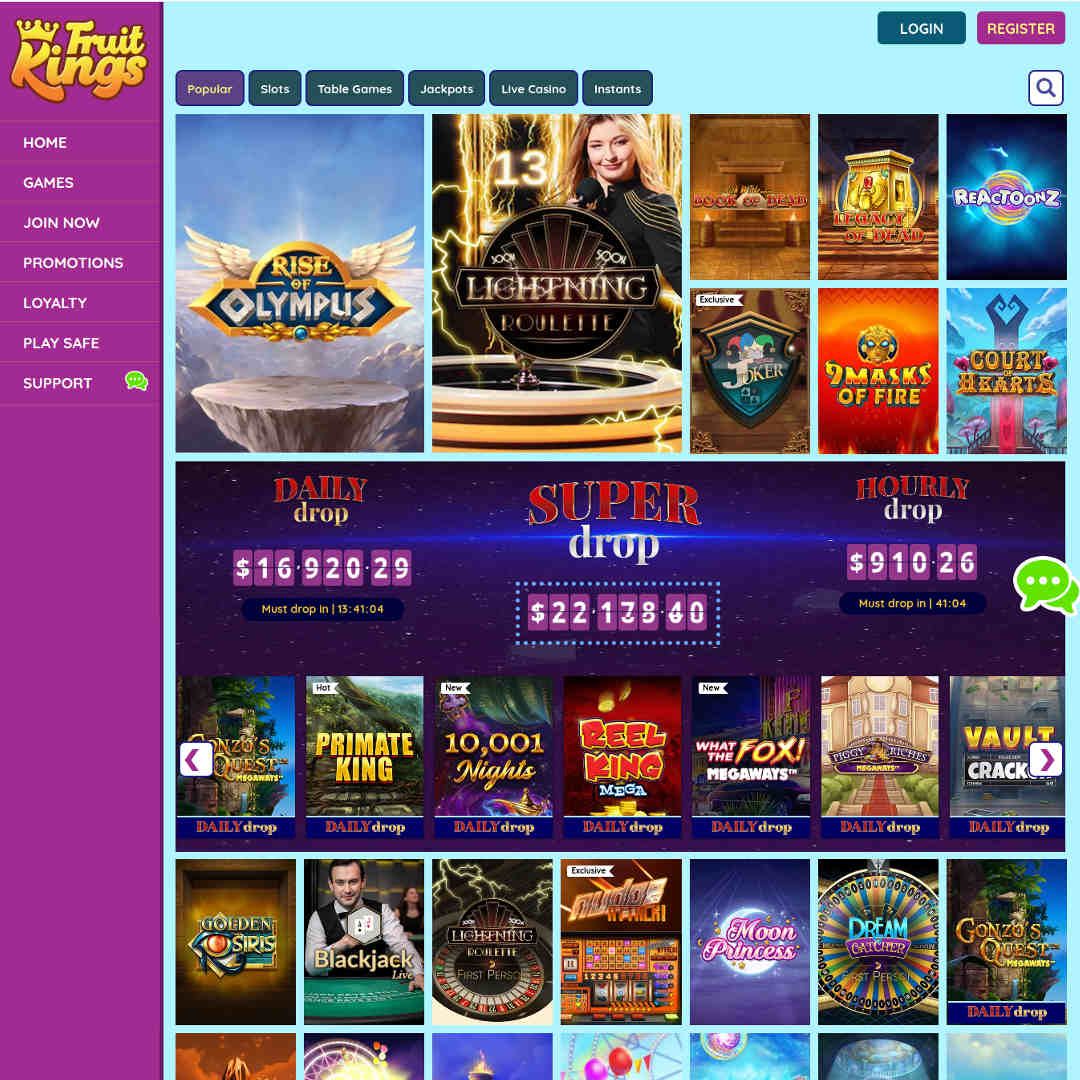Open the Reactoonz game thumbnail
Viewport: 1080px width, 1080px height.
click(x=1006, y=197)
